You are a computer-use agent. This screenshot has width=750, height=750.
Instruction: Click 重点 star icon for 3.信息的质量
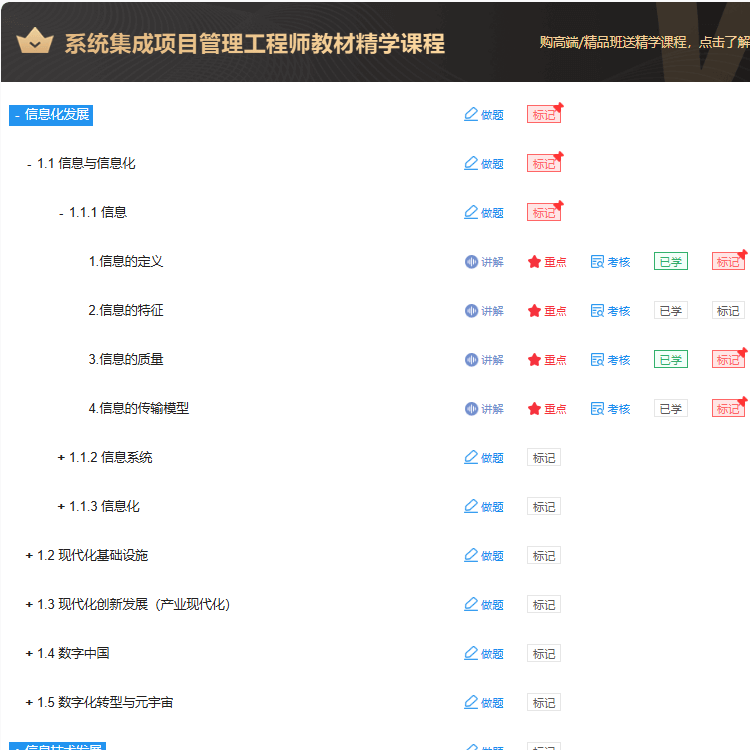(535, 360)
